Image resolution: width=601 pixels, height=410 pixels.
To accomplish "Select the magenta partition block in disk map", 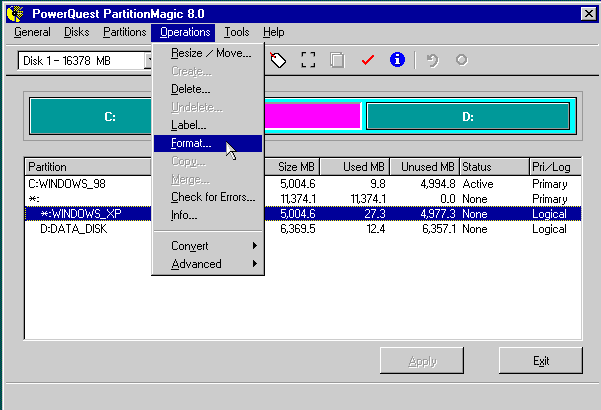I will tap(312, 116).
